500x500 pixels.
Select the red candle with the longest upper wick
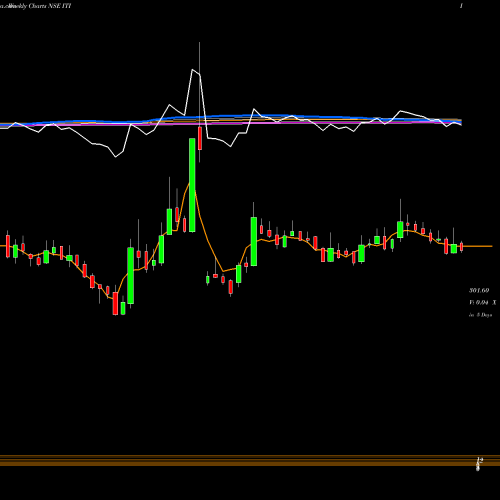[x=200, y=138]
